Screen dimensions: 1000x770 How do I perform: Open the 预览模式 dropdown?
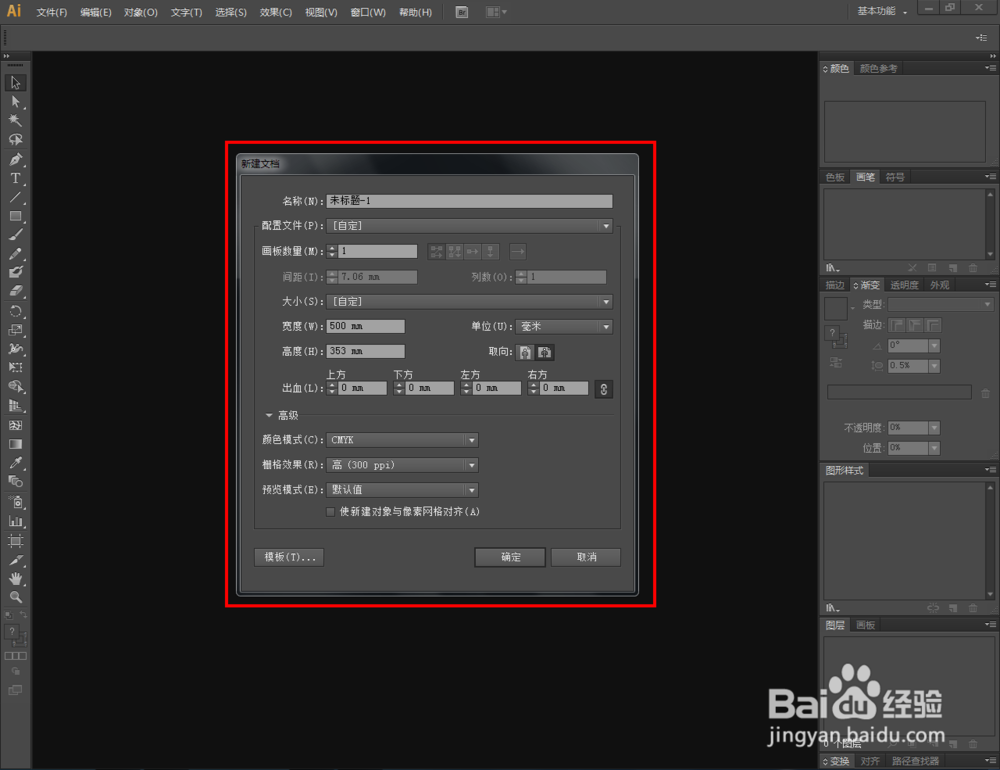tap(402, 490)
